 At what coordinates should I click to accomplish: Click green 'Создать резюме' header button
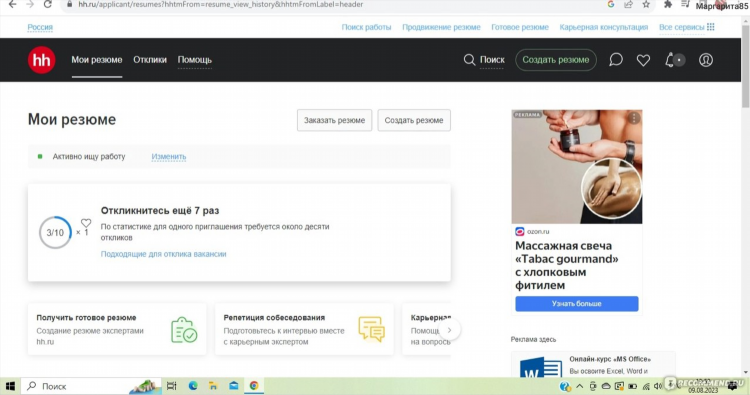coord(556,60)
